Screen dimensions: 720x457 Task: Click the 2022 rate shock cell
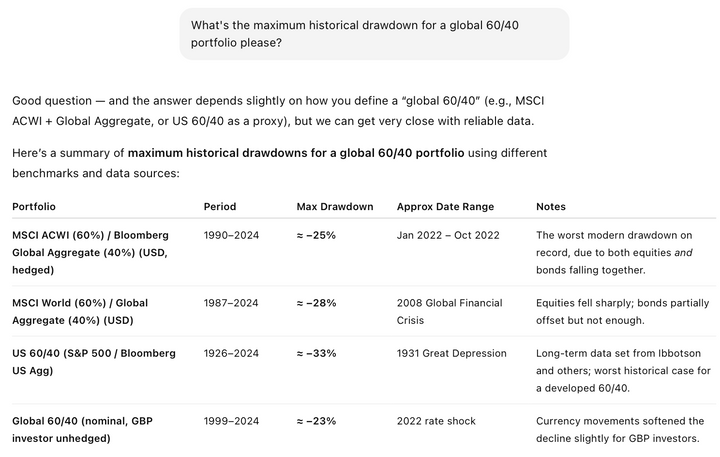437,421
